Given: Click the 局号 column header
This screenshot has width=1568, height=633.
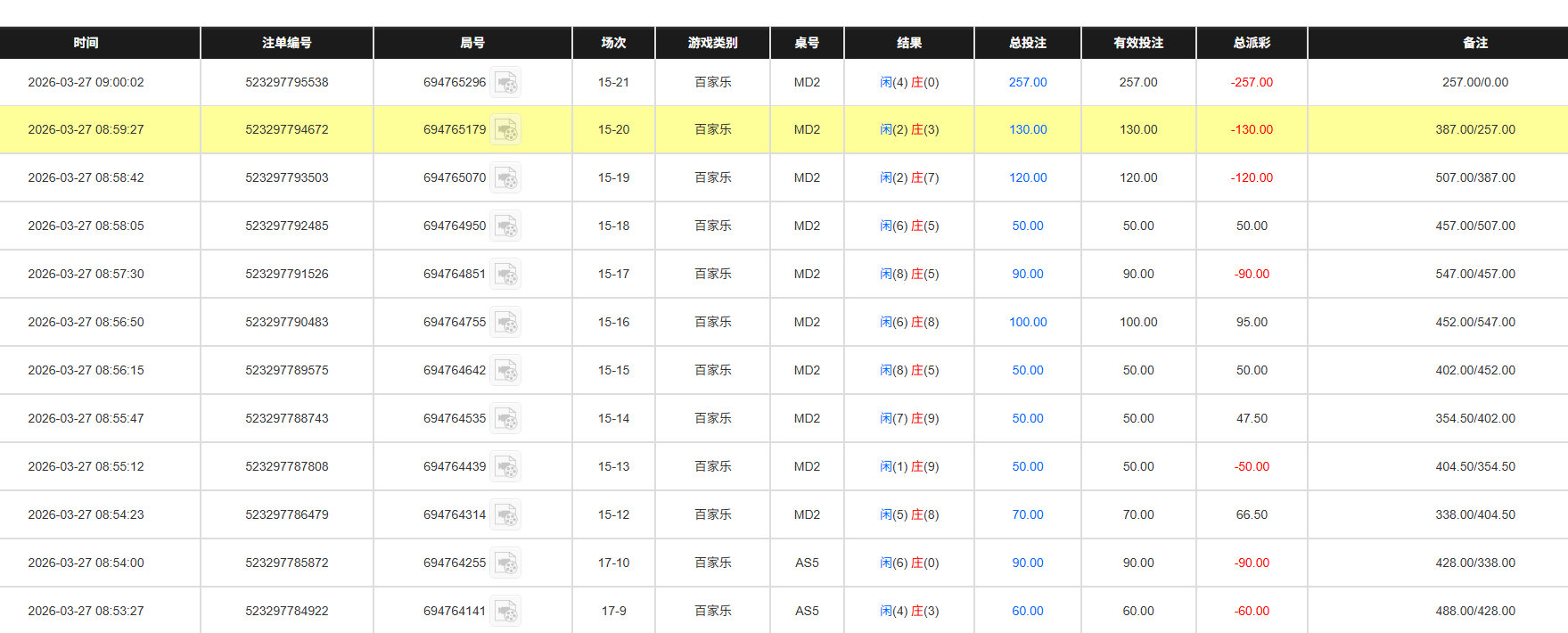Looking at the screenshot, I should 472,43.
